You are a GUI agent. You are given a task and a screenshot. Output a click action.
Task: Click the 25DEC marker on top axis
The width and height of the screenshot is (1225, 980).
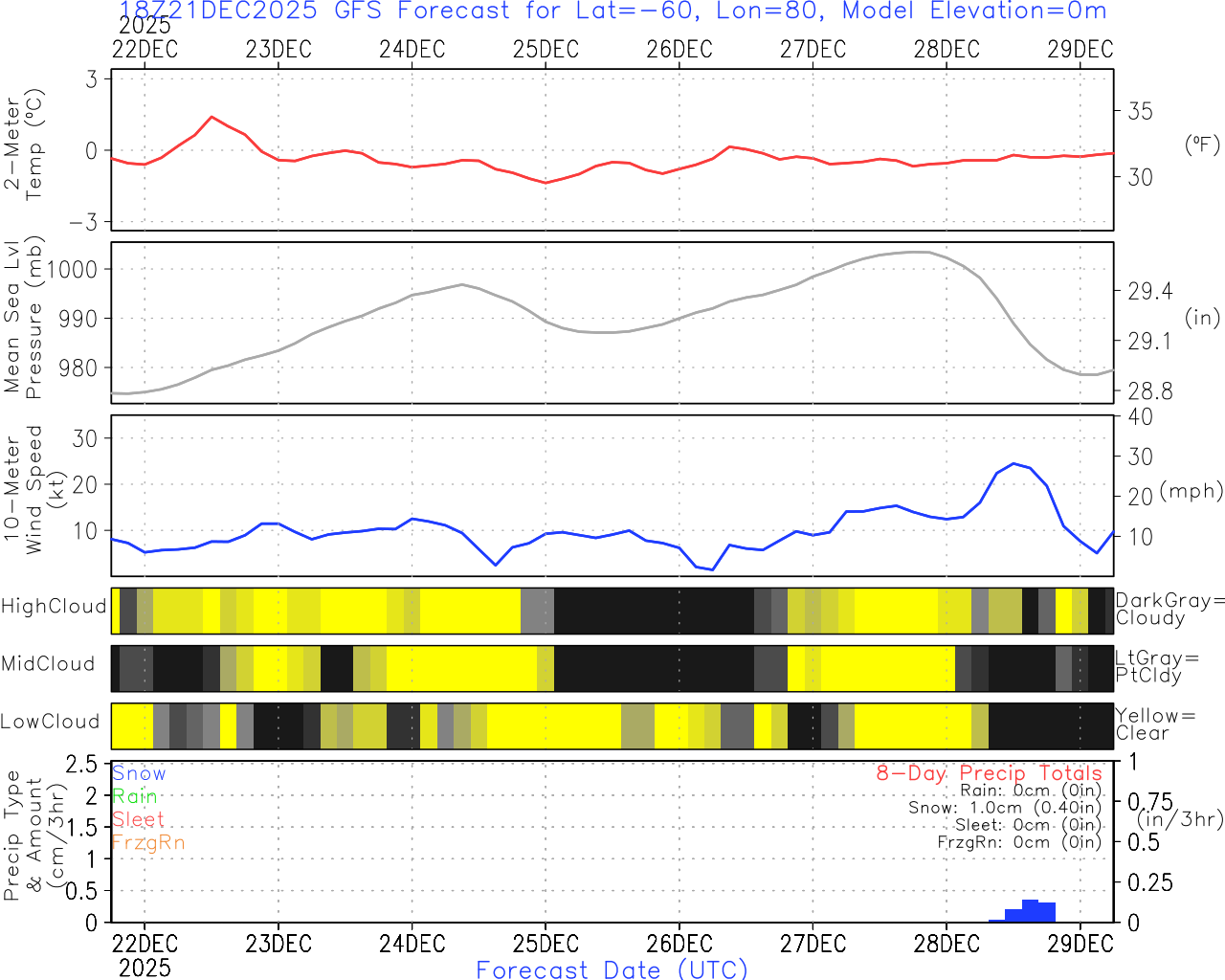click(546, 50)
